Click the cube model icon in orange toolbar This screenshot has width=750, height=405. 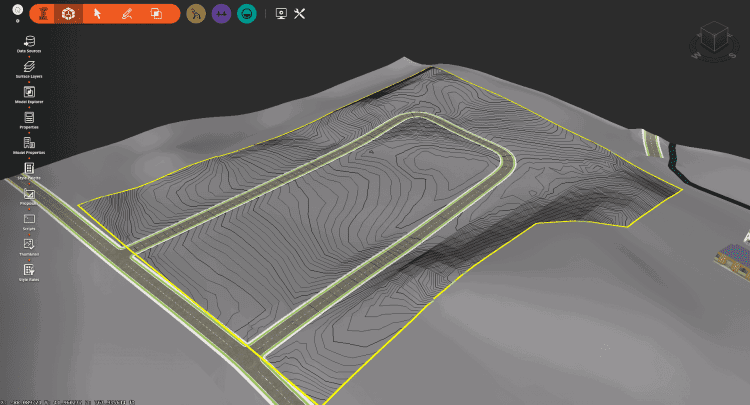pos(68,14)
